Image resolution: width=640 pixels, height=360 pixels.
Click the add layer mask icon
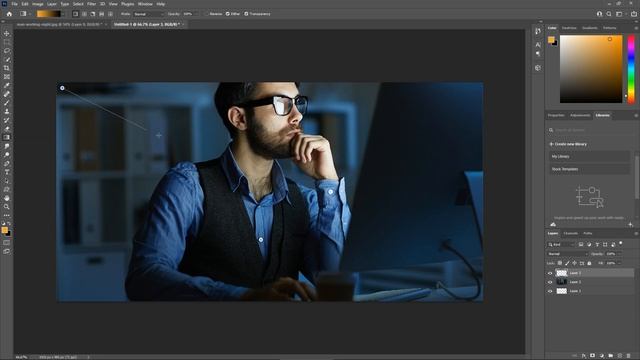[593, 356]
